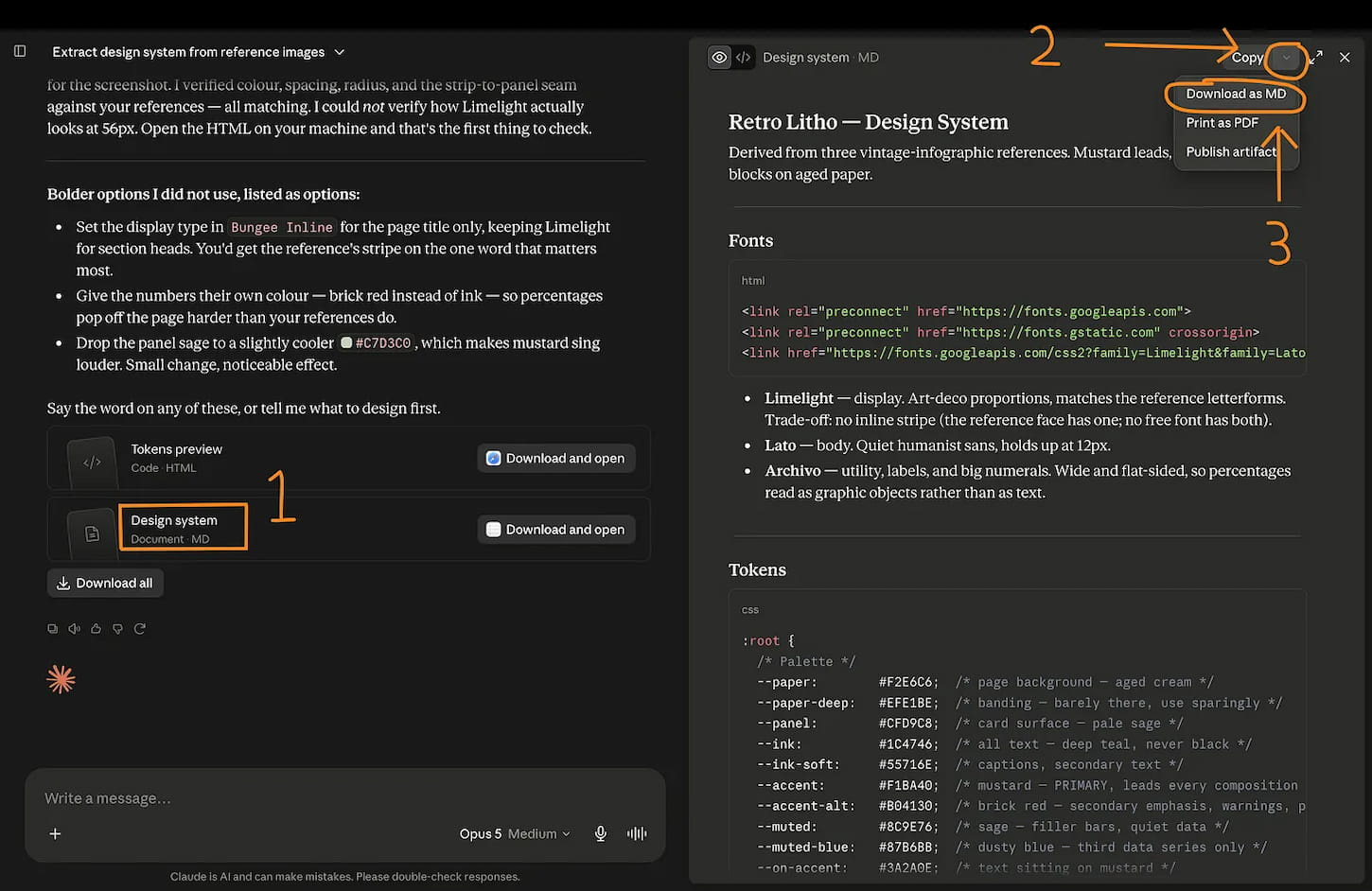
Task: Choose Print as PDF
Action: point(1222,123)
